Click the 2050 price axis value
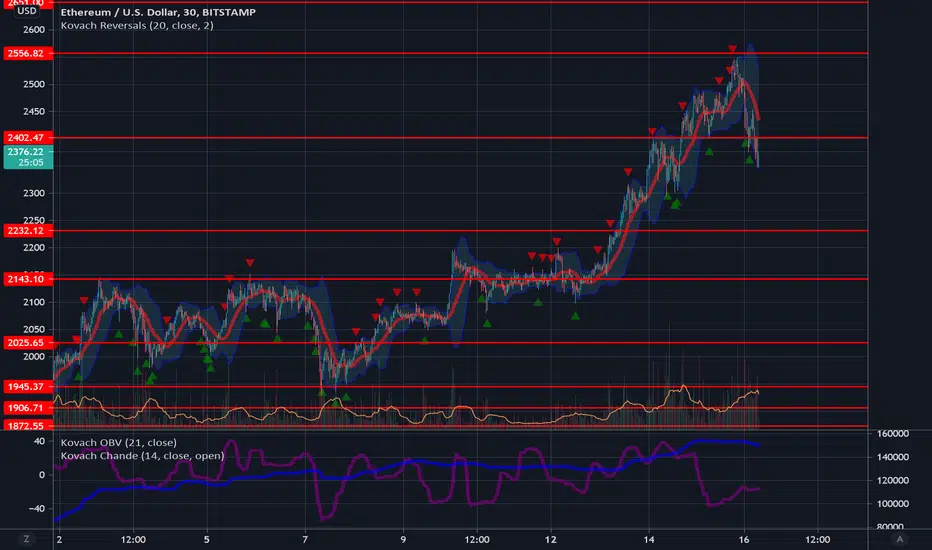932x550 pixels. pos(34,329)
